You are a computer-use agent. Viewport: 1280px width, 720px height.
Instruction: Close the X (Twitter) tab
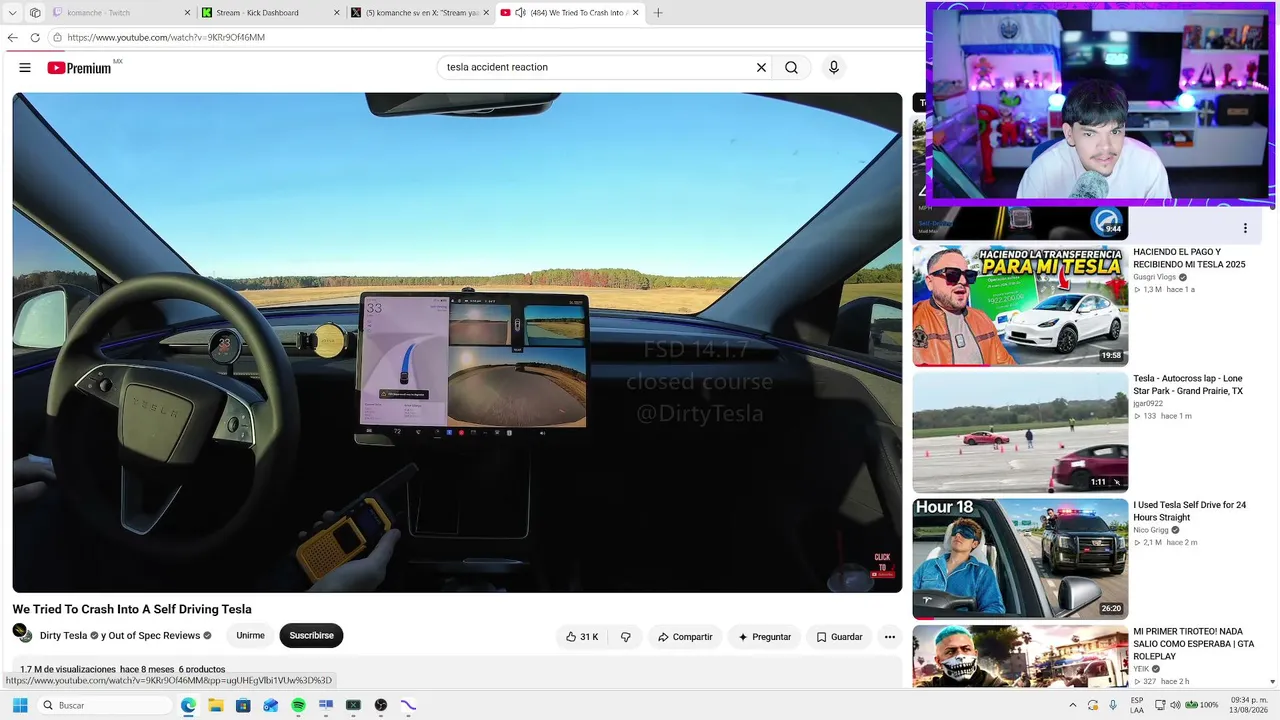click(x=486, y=13)
